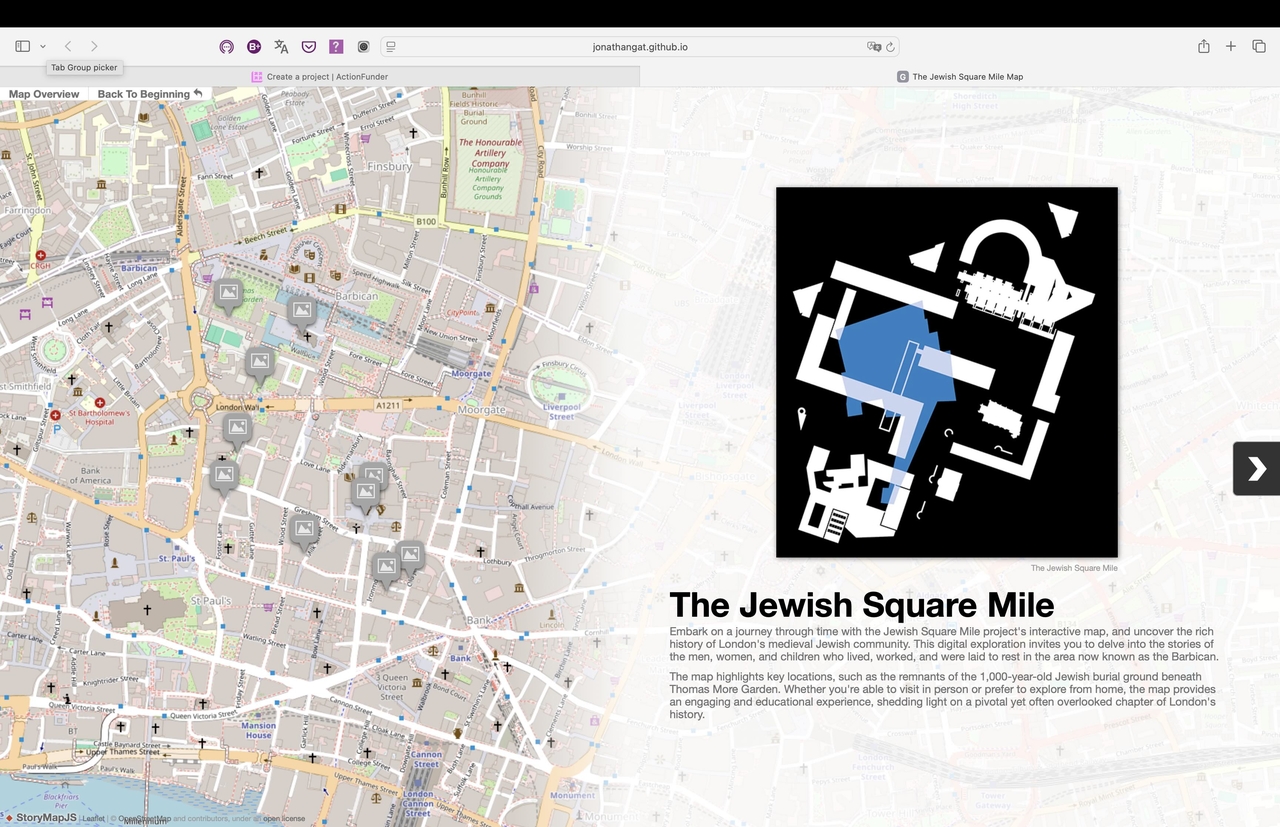The image size is (1280, 827).
Task: Go forward to the next page
Action: [94, 46]
